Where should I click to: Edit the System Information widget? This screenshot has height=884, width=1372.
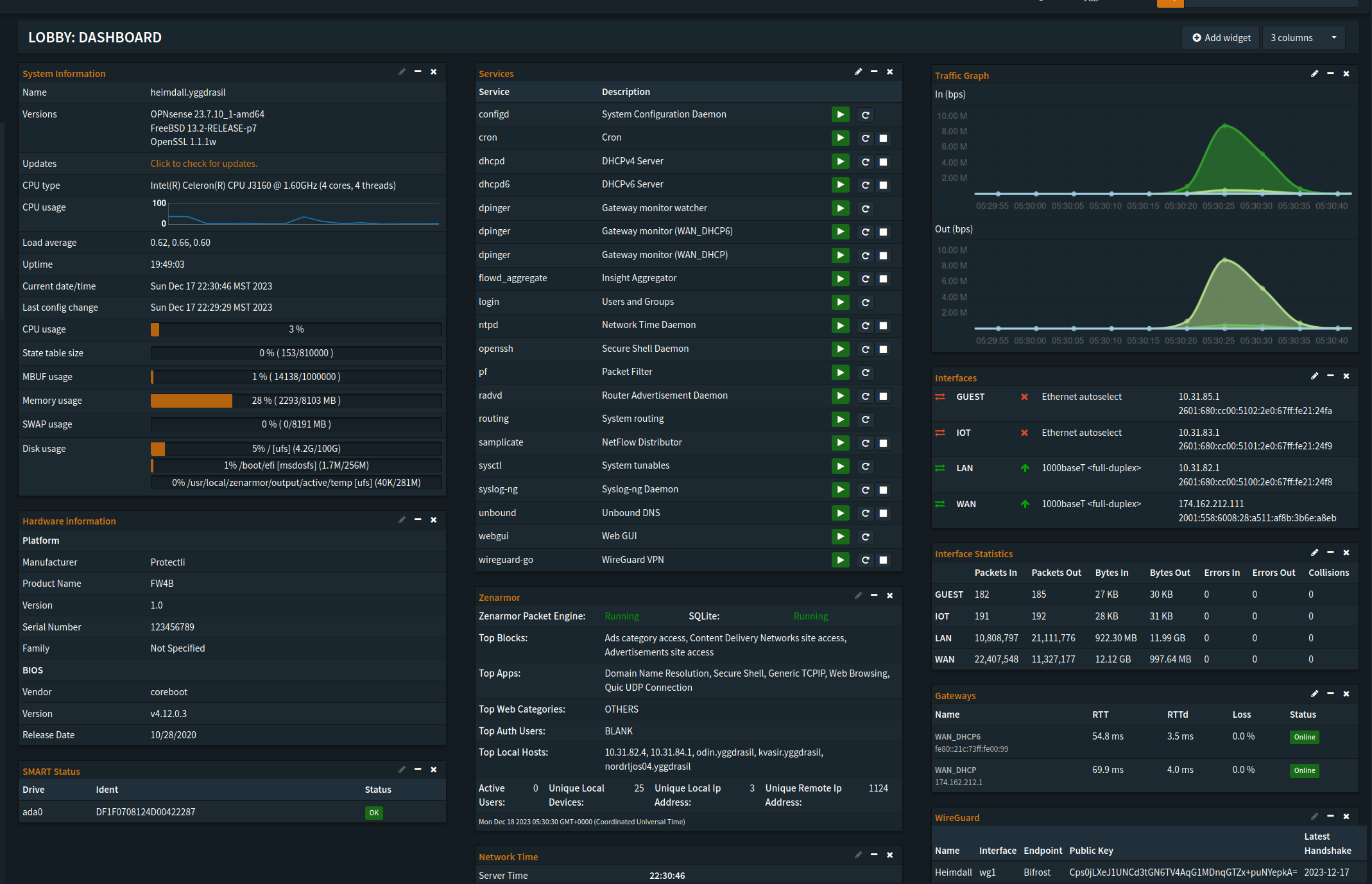click(402, 72)
